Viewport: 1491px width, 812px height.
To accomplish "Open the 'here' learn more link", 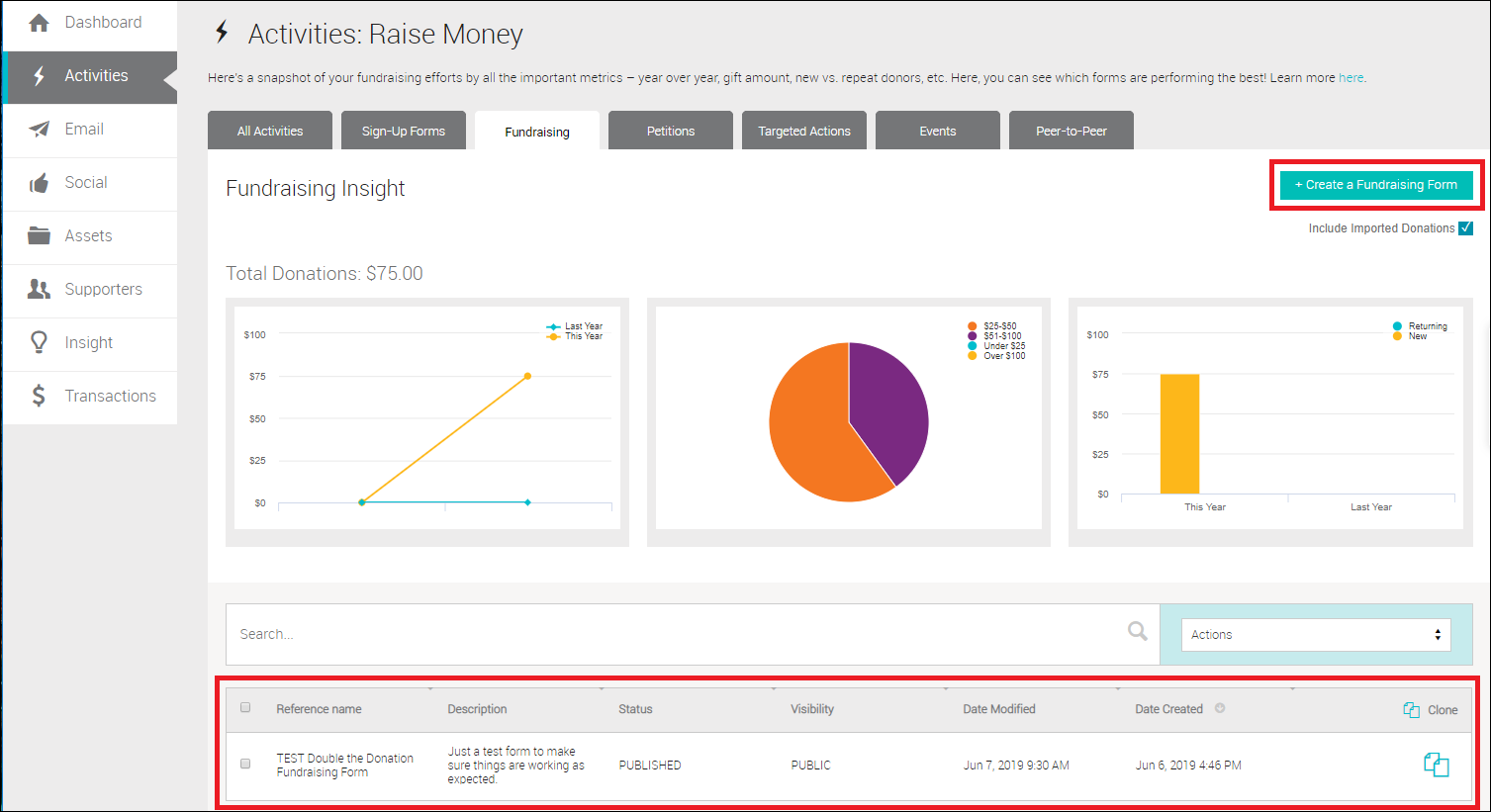I will (x=1351, y=77).
